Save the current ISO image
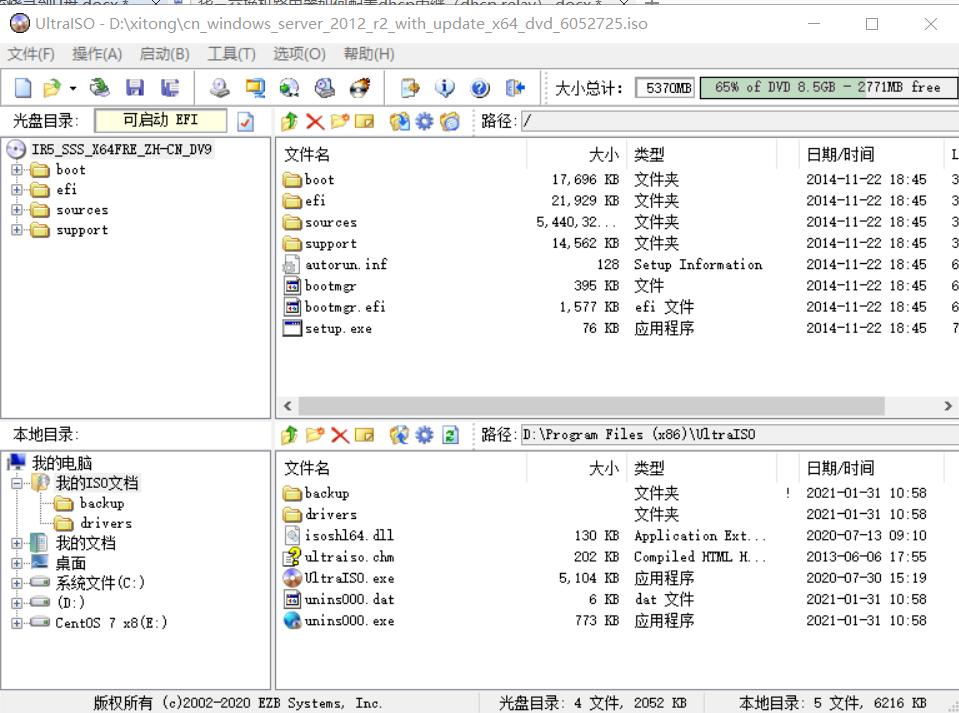This screenshot has height=713, width=959. (135, 88)
